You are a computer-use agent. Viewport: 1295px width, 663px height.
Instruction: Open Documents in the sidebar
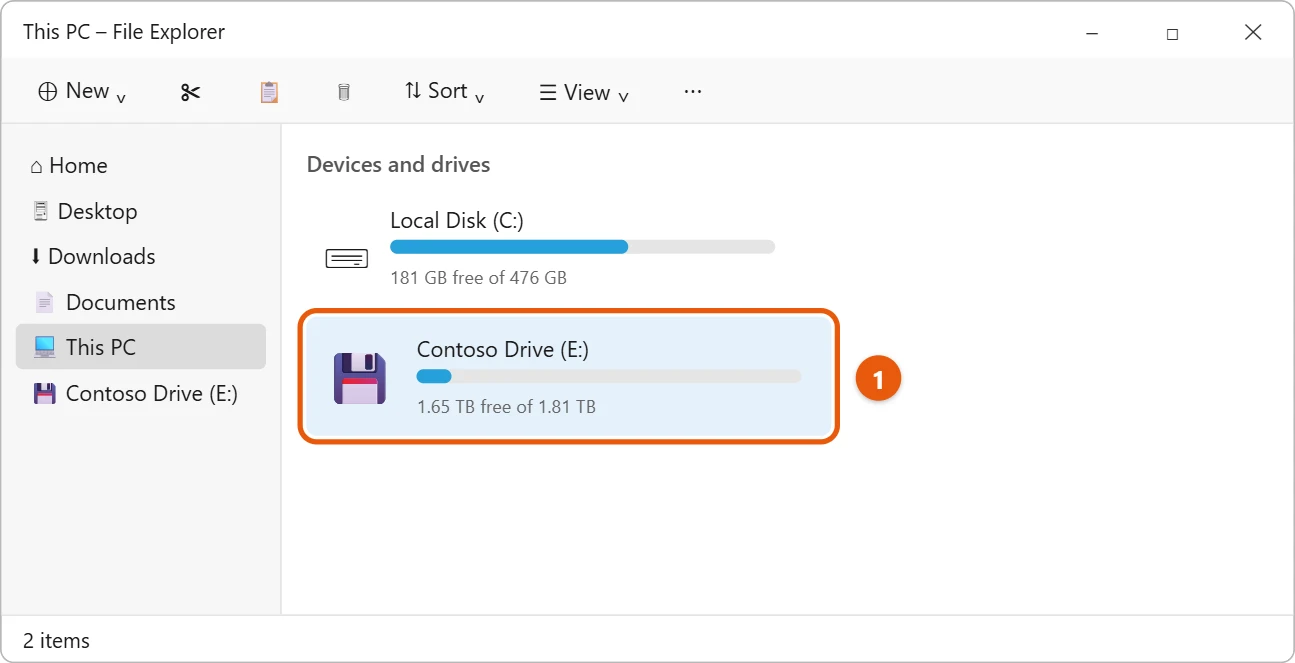coord(141,302)
